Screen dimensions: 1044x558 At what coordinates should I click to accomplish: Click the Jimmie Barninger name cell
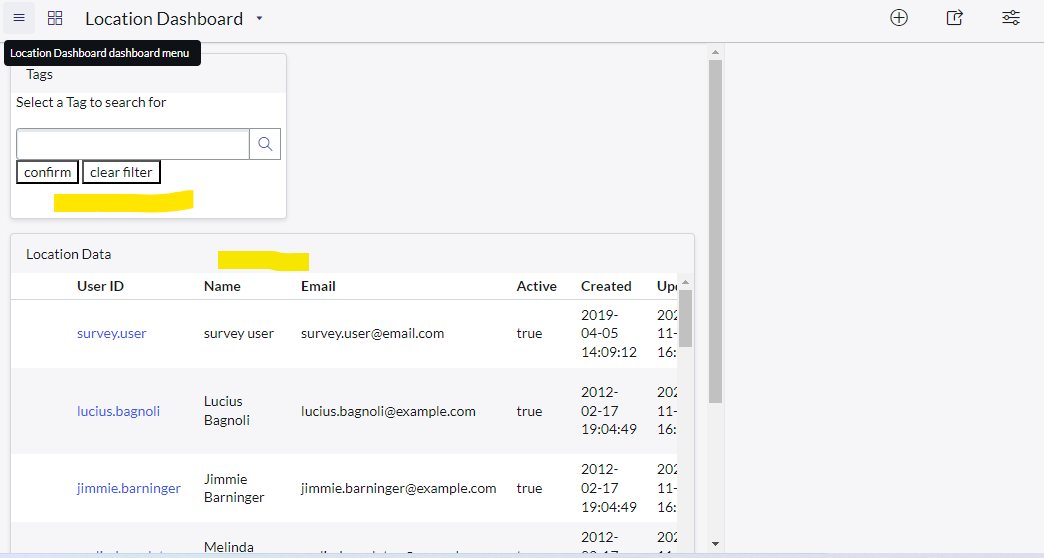point(234,488)
